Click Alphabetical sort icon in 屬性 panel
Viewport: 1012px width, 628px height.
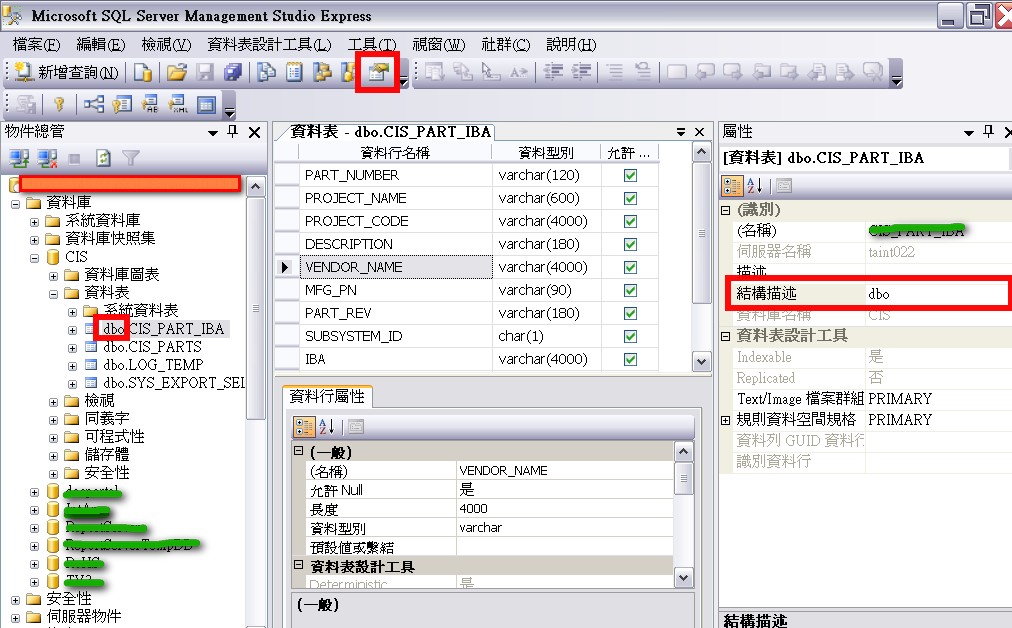pyautogui.click(x=754, y=186)
